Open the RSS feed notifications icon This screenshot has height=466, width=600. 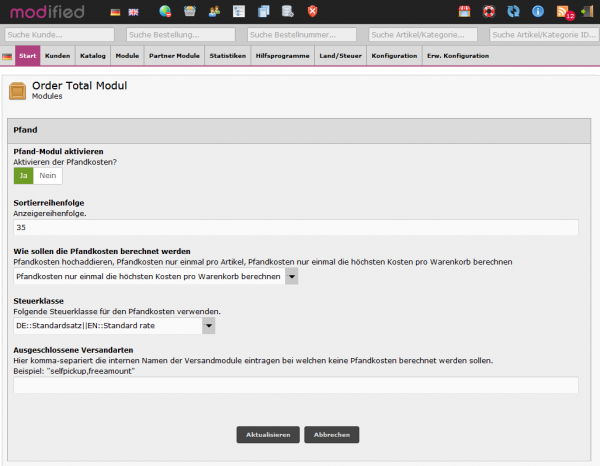[564, 12]
